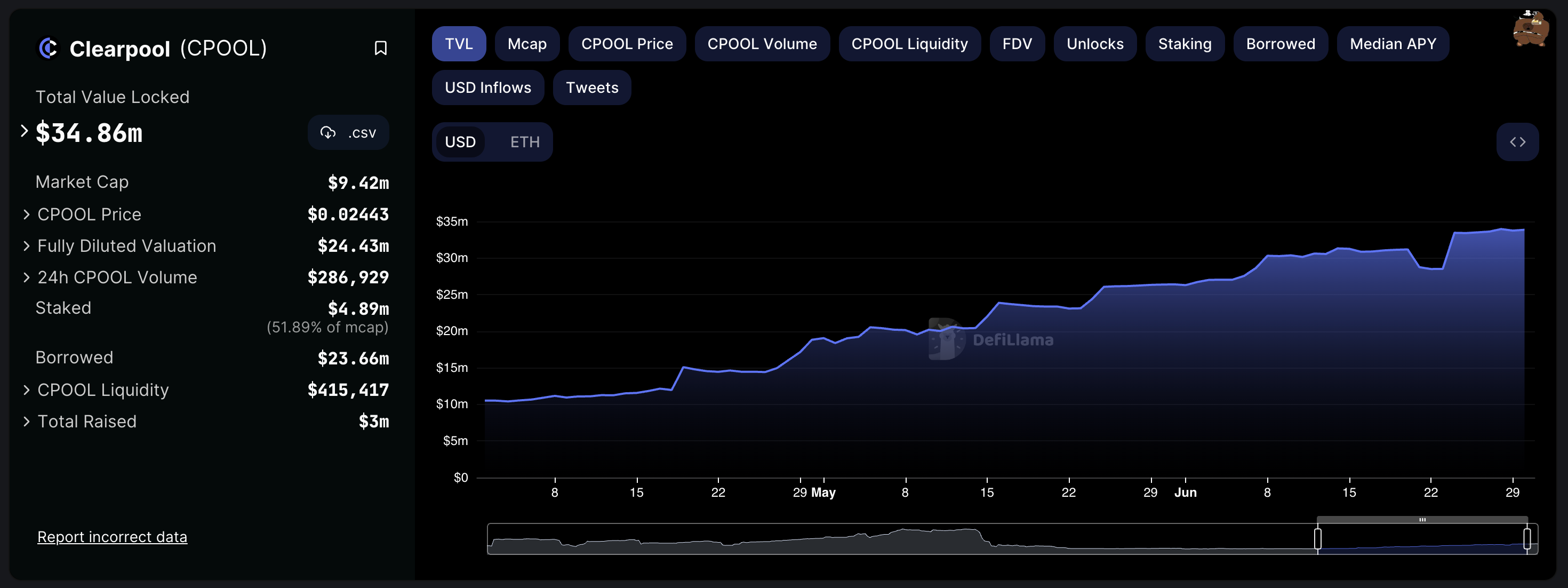Expand the Total Value Locked breakdown
Screen dimensions: 1568x588
tap(25, 131)
